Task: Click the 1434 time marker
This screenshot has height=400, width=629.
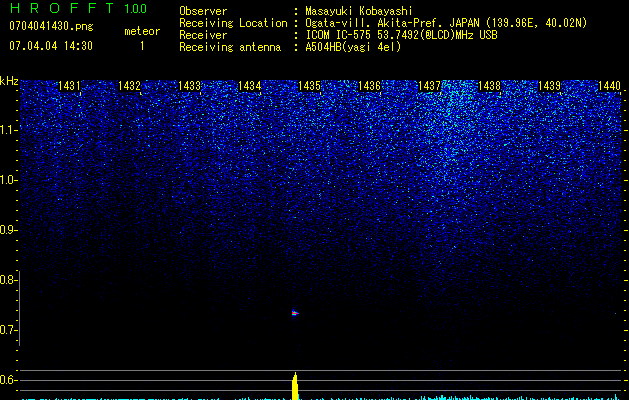Action: coord(250,86)
